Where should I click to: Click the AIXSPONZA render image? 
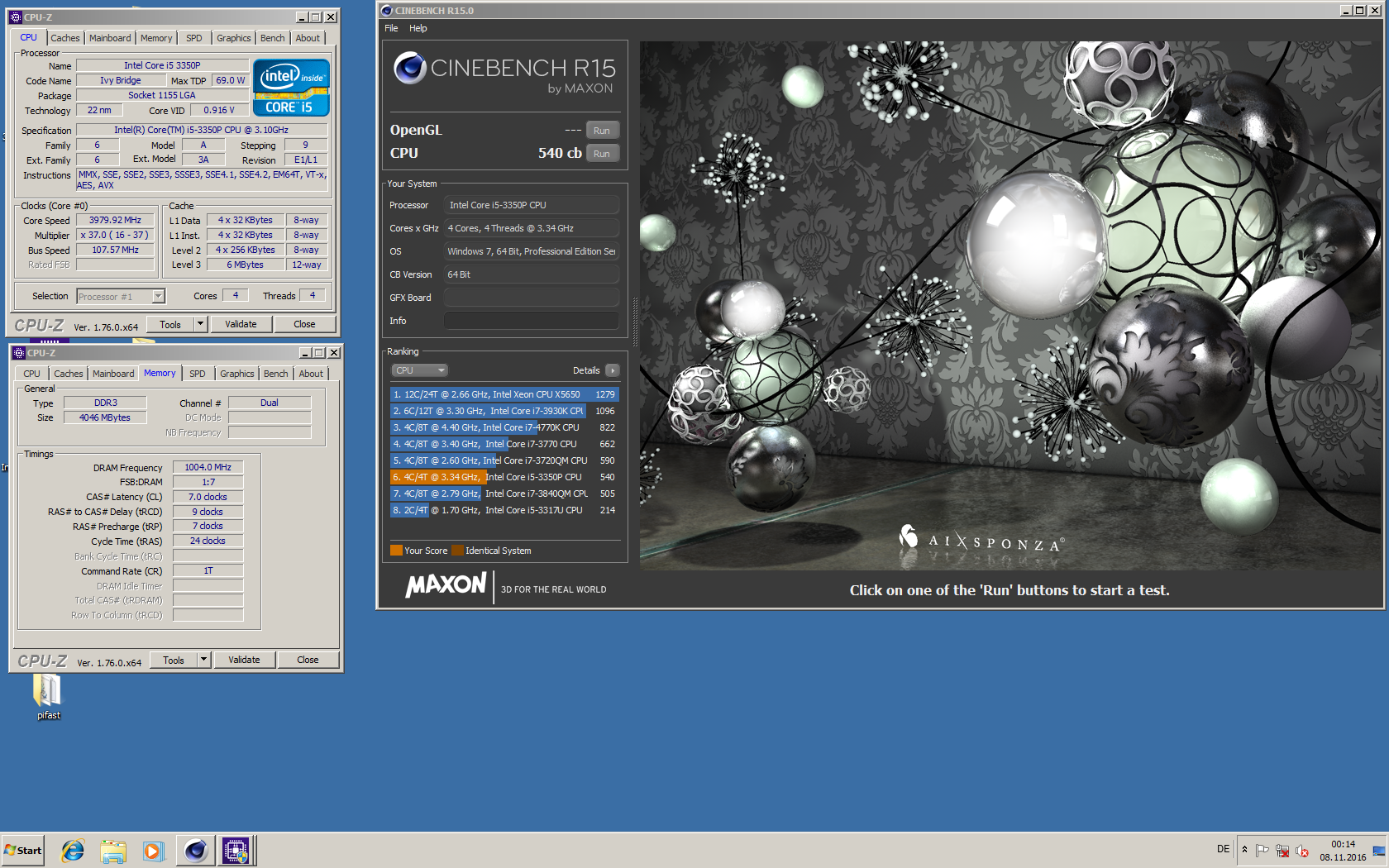coord(1009,305)
